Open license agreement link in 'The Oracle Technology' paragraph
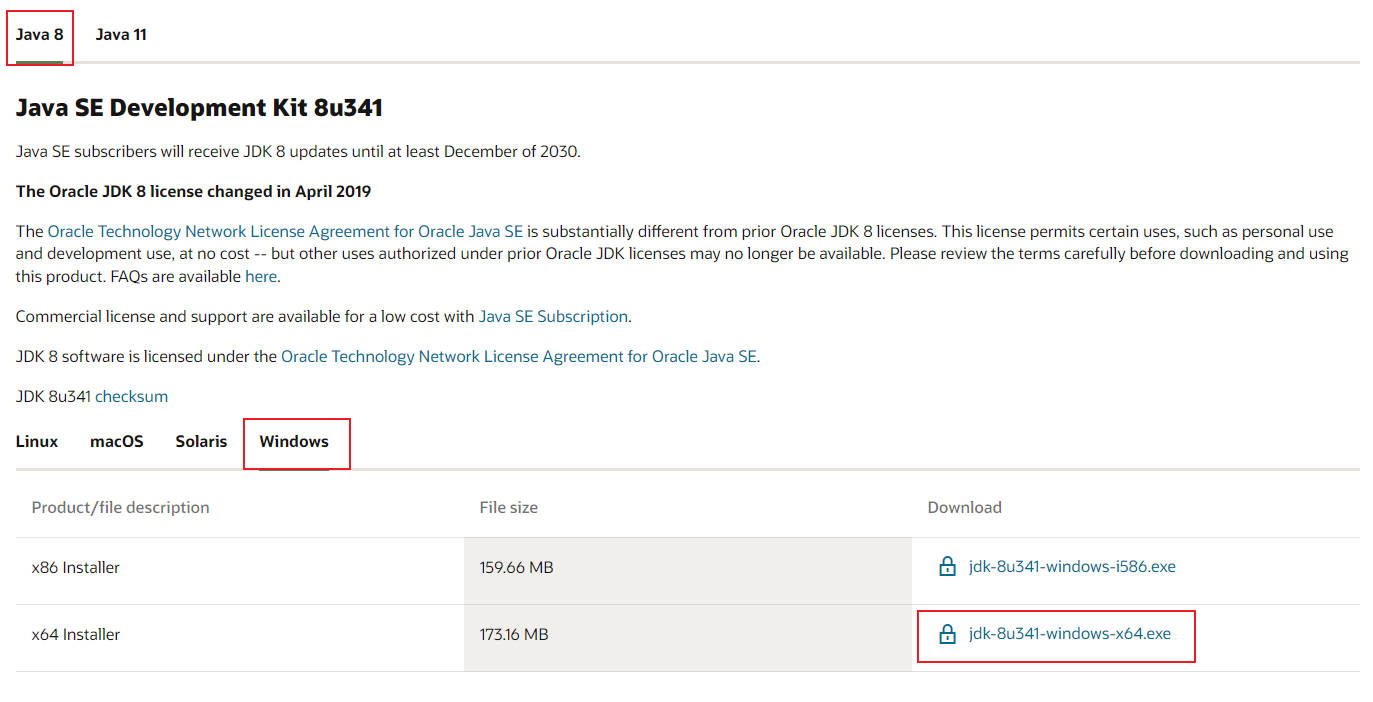 [285, 232]
